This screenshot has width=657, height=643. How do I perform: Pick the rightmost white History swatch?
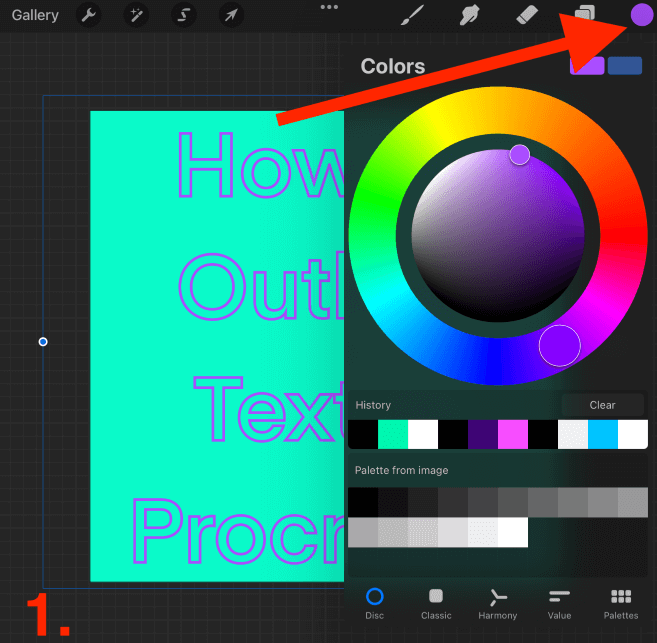coord(633,434)
